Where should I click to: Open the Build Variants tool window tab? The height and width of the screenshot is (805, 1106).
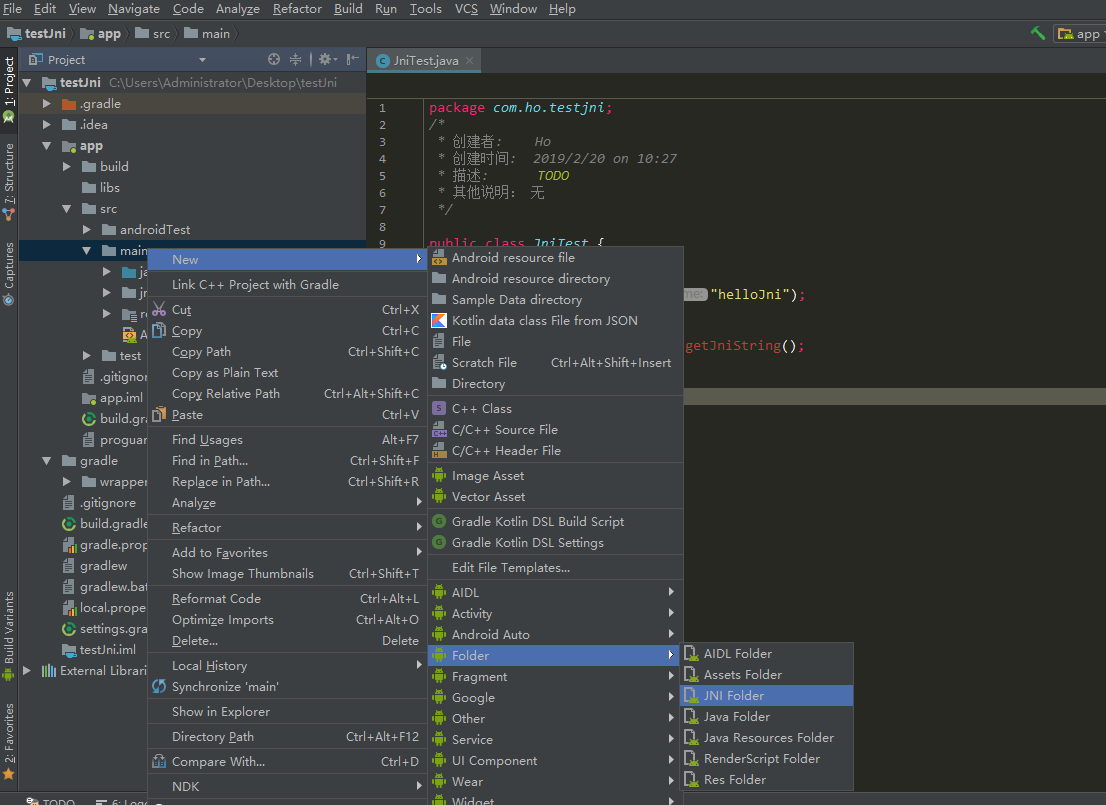[x=9, y=635]
